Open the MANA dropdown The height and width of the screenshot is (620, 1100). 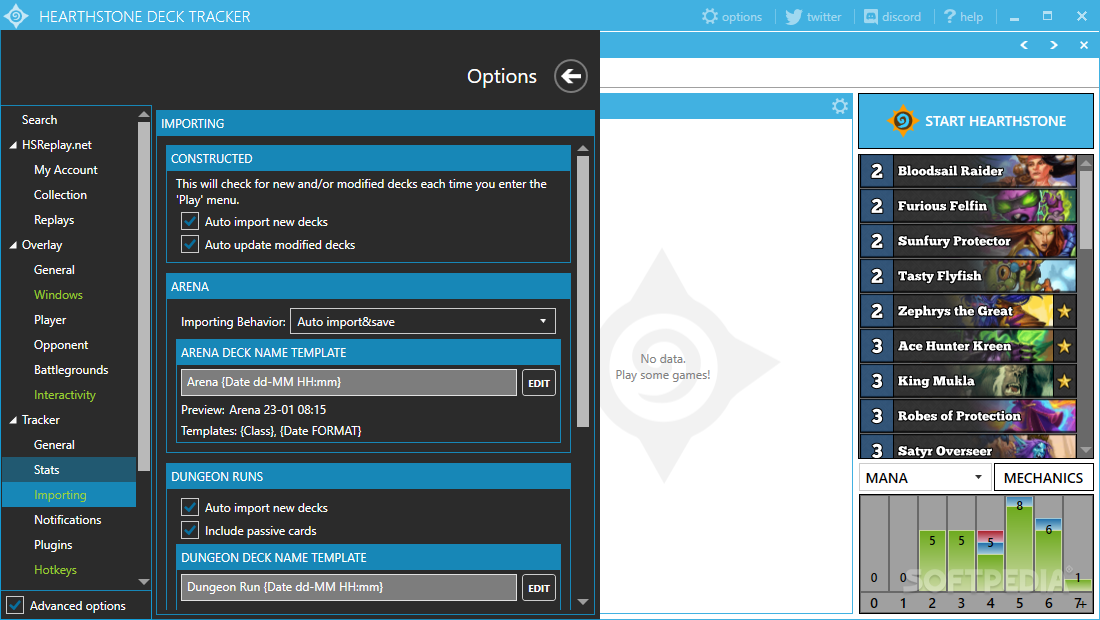tap(924, 478)
